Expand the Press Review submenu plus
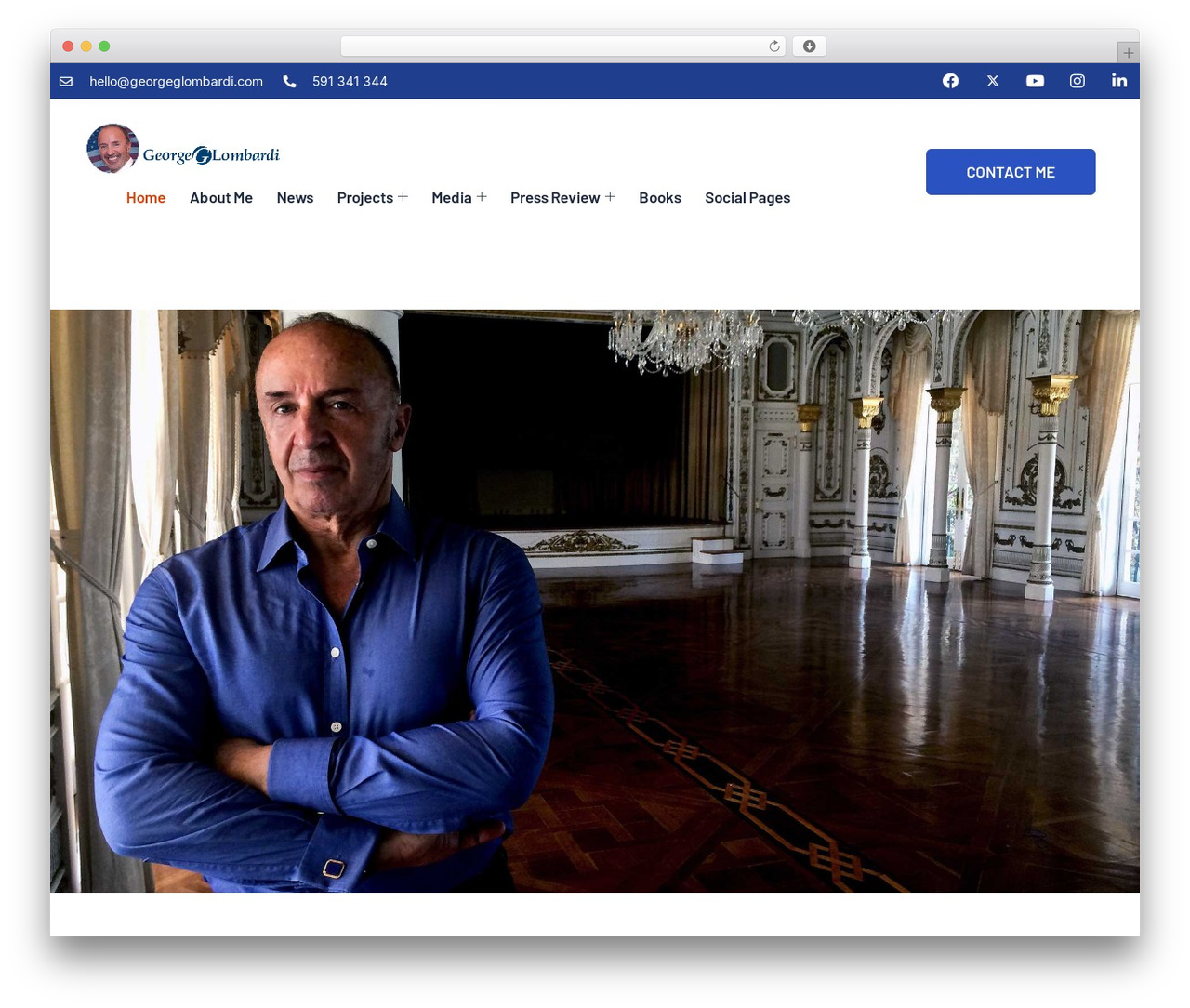Screen dimensions: 1190x1008 click(610, 197)
